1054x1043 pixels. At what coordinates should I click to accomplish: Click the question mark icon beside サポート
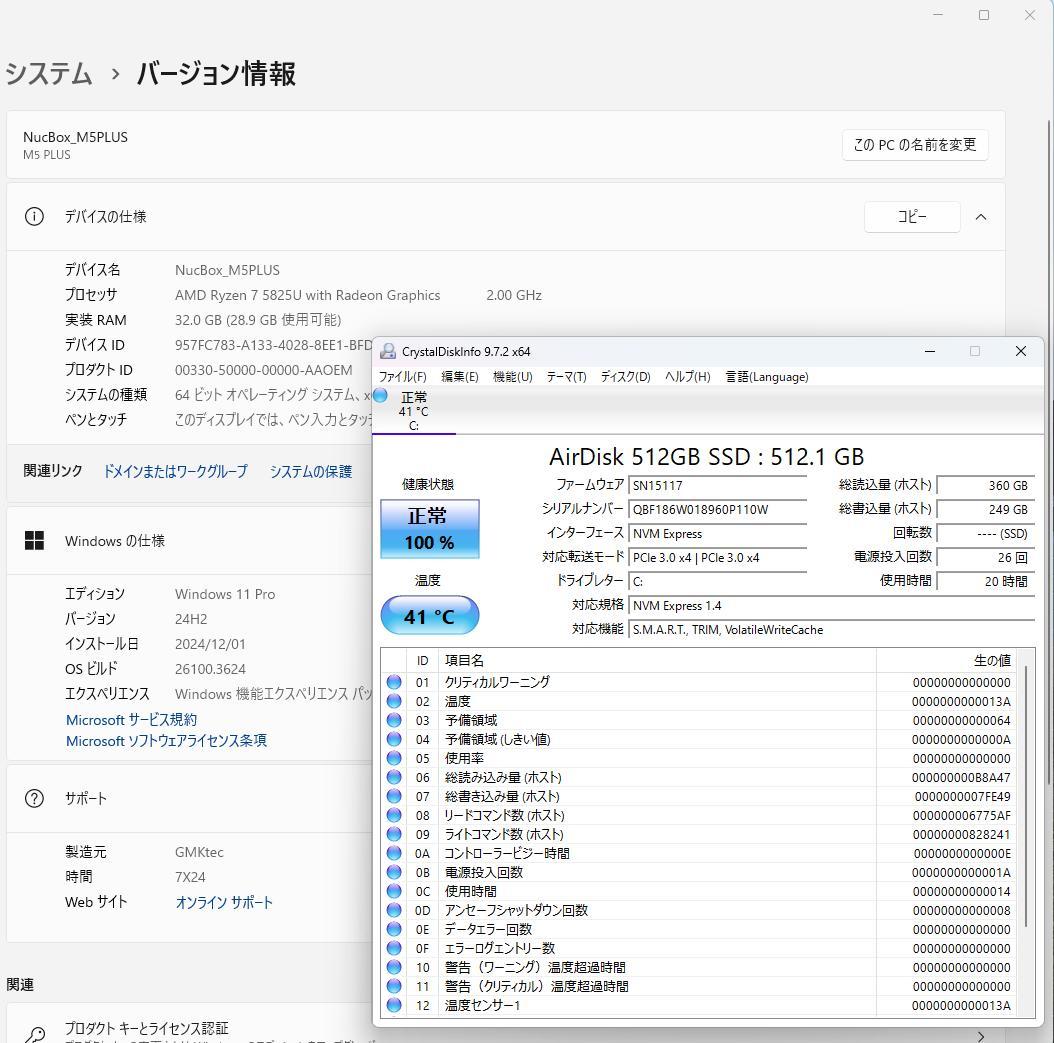coord(33,798)
